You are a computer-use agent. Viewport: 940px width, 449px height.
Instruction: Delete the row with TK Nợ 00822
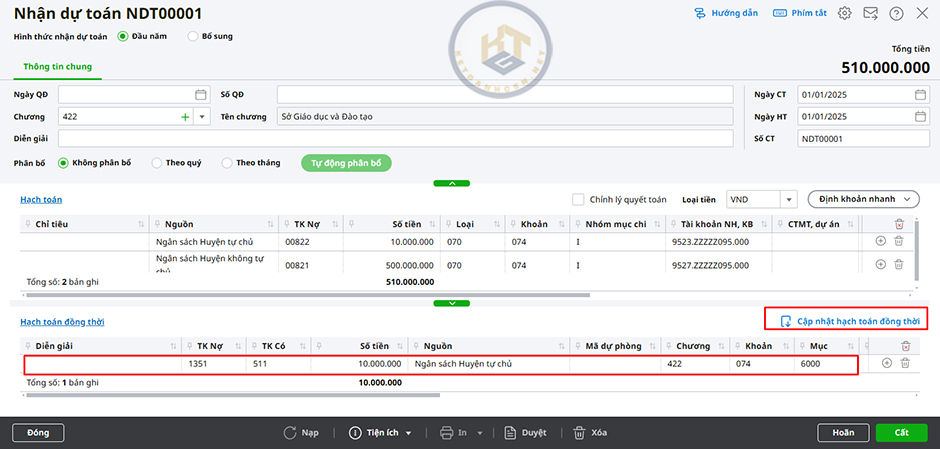(x=899, y=241)
